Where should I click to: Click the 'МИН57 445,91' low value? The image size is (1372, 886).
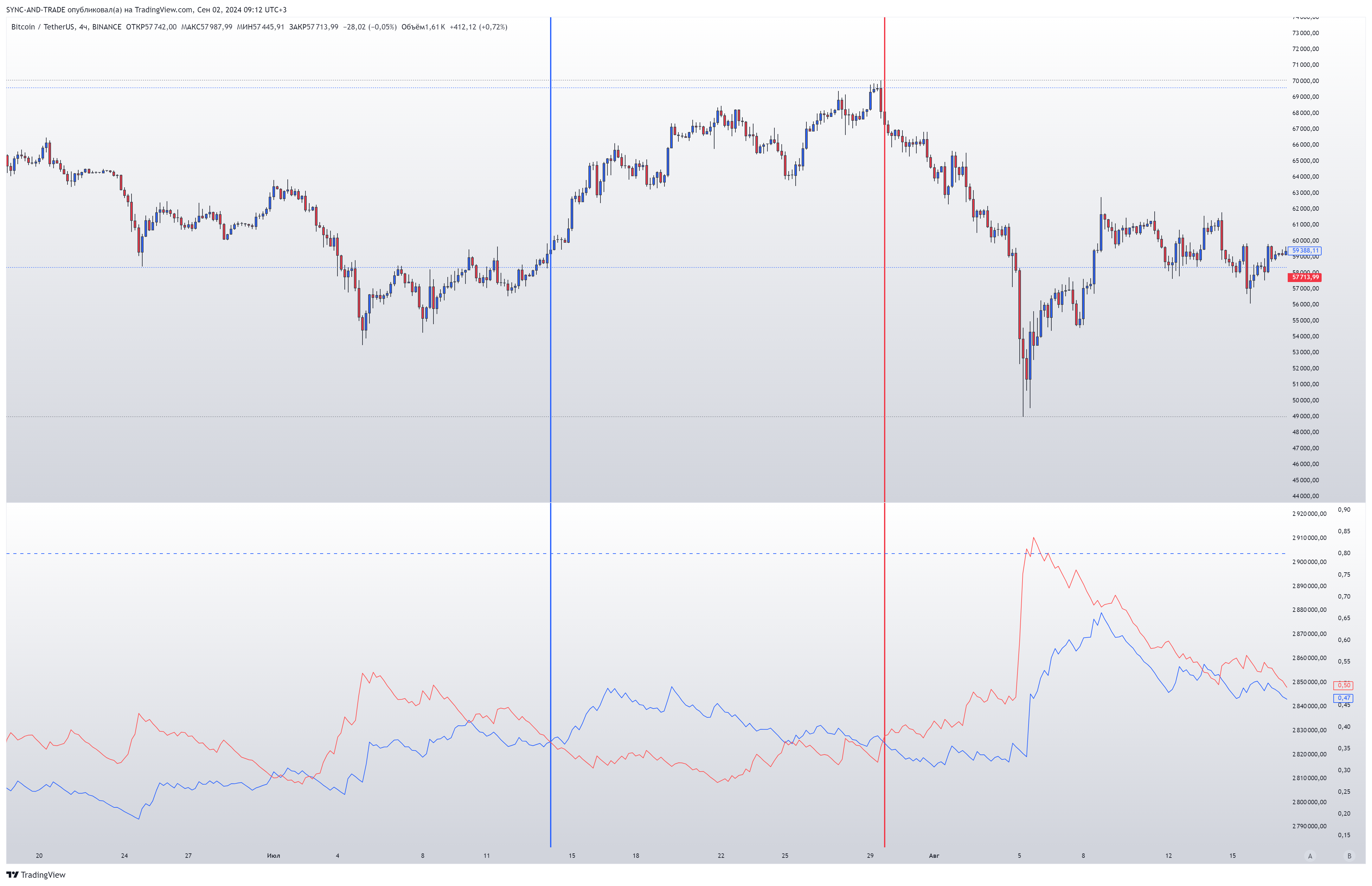tap(260, 27)
